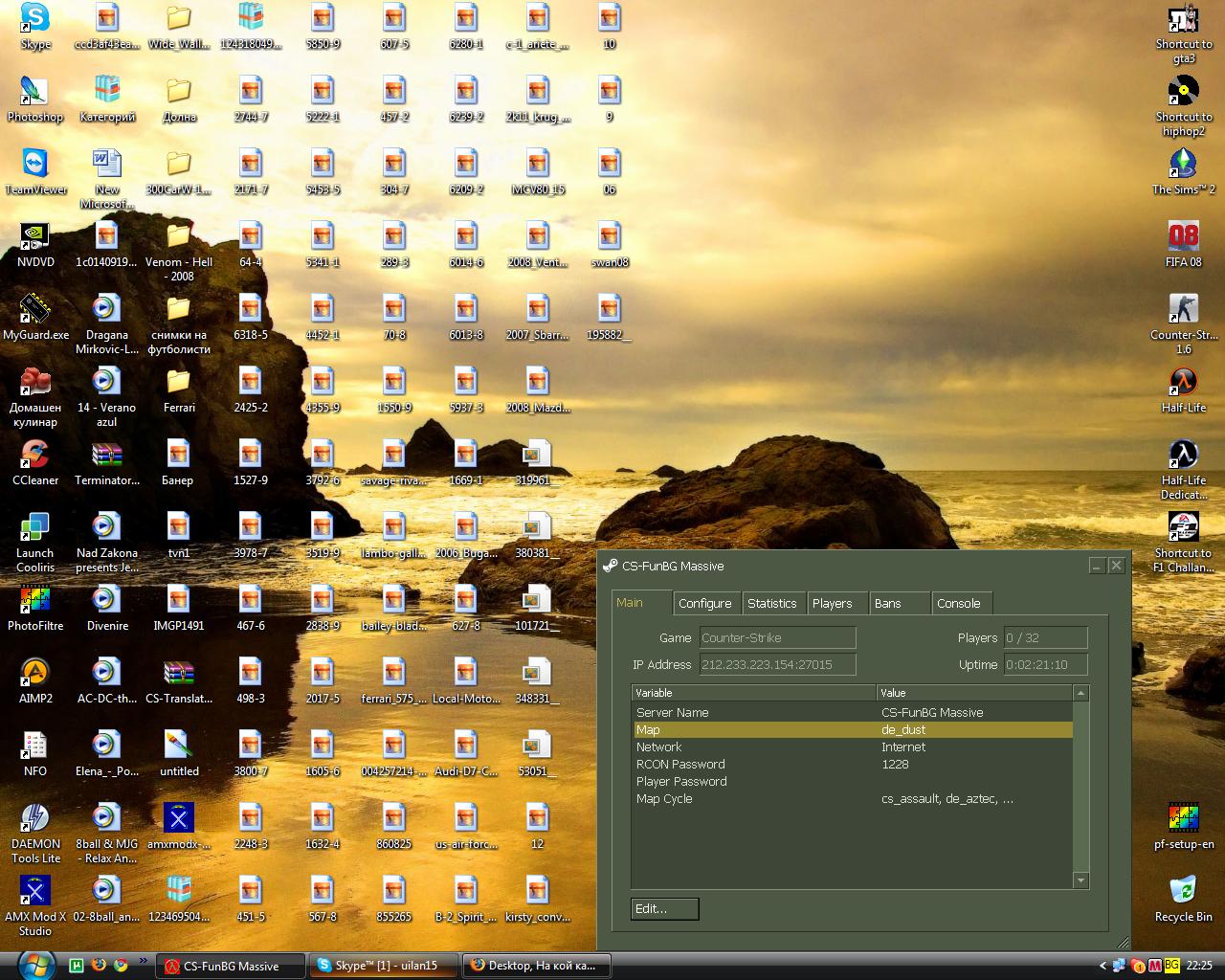Select the Half-Life desktop shortcut
The image size is (1225, 980).
pos(1184,390)
